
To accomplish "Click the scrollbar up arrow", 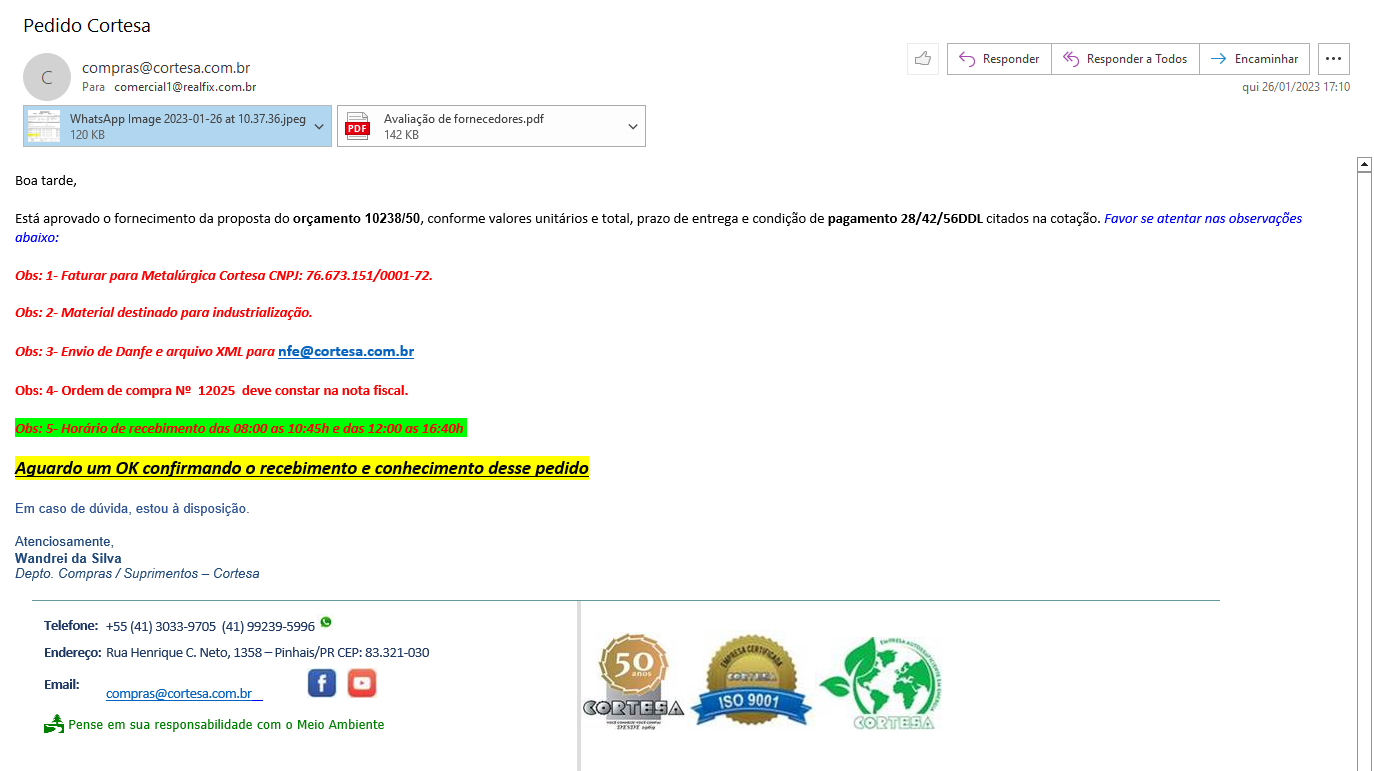I will pyautogui.click(x=1363, y=165).
